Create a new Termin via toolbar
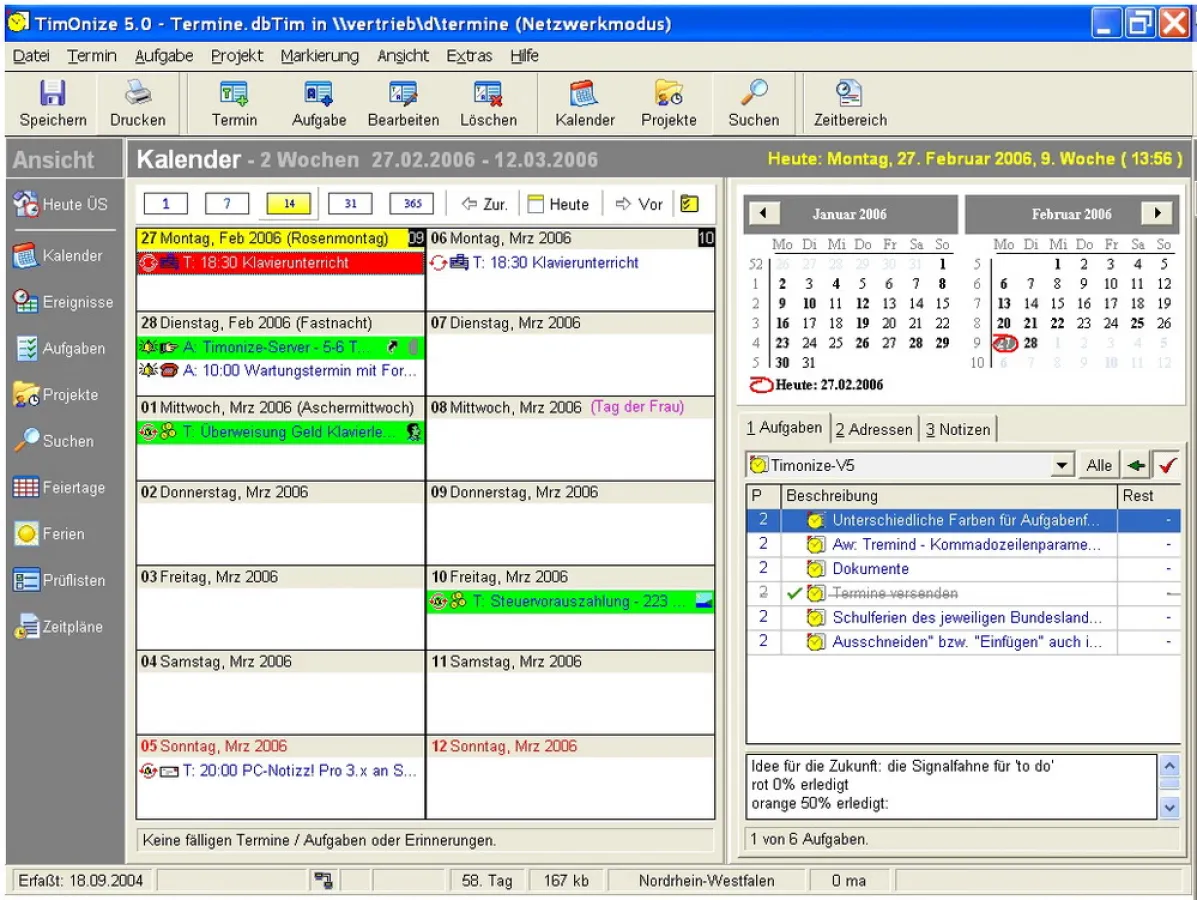 coord(234,96)
